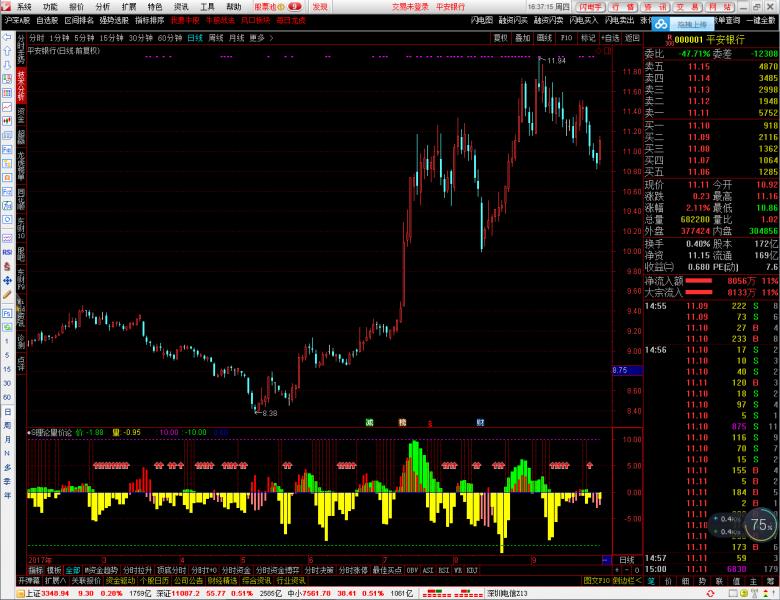Select the 区间排名 toolbar entry
The height and width of the screenshot is (600, 780).
click(79, 20)
